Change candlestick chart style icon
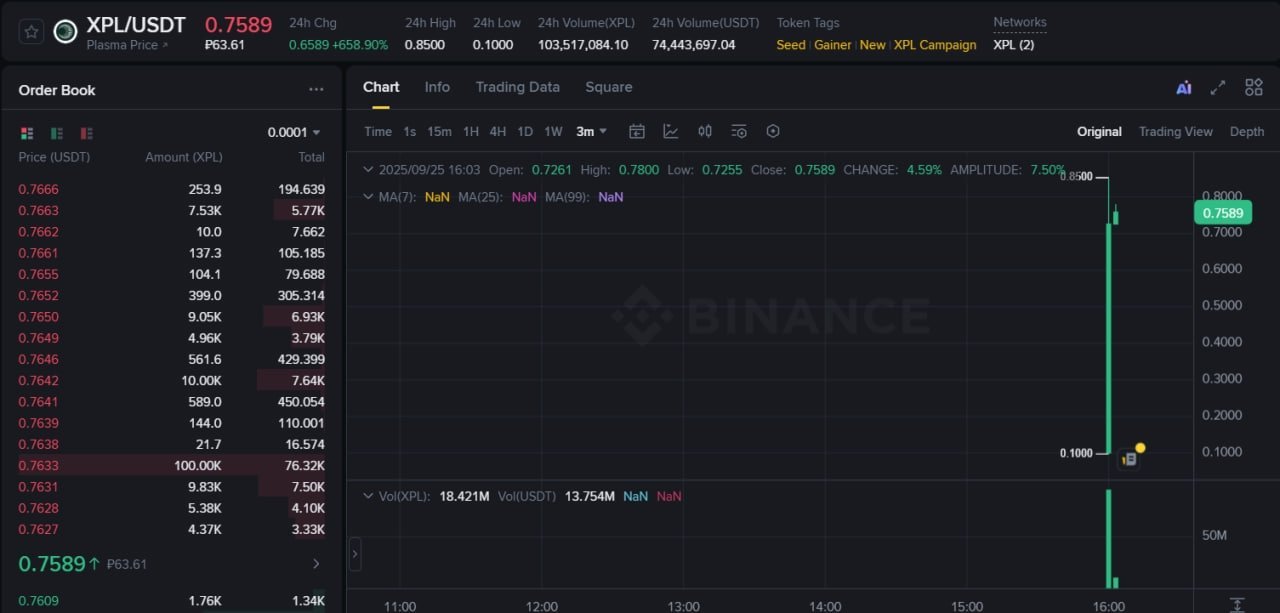 pos(705,132)
